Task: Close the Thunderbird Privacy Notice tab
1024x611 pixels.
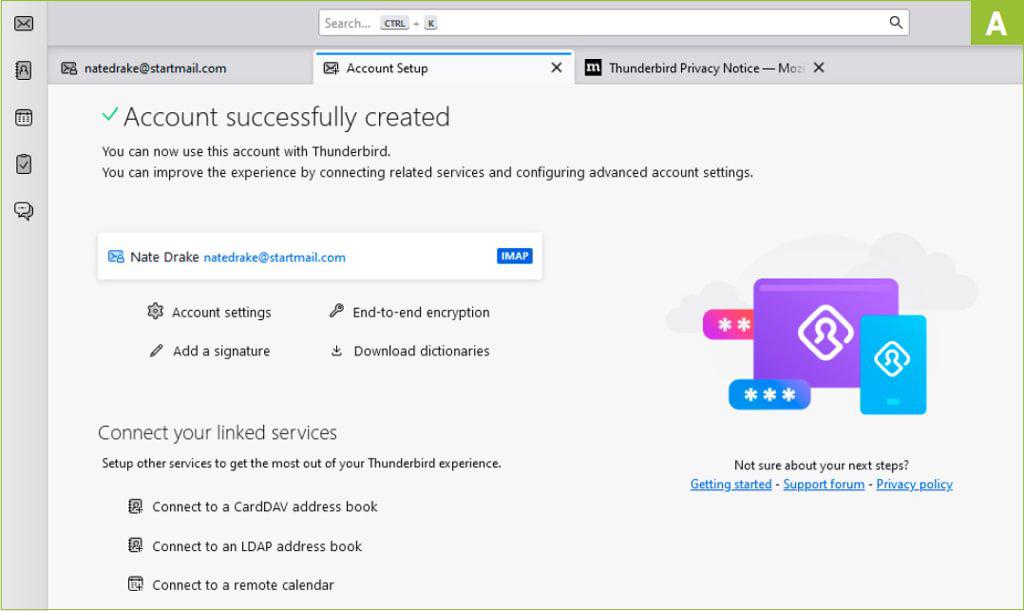Action: [x=819, y=68]
